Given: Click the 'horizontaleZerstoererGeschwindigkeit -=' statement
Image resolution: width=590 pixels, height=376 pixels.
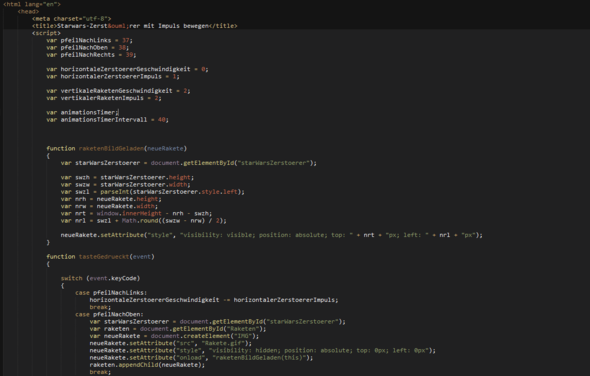Looking at the screenshot, I should click(x=214, y=300).
